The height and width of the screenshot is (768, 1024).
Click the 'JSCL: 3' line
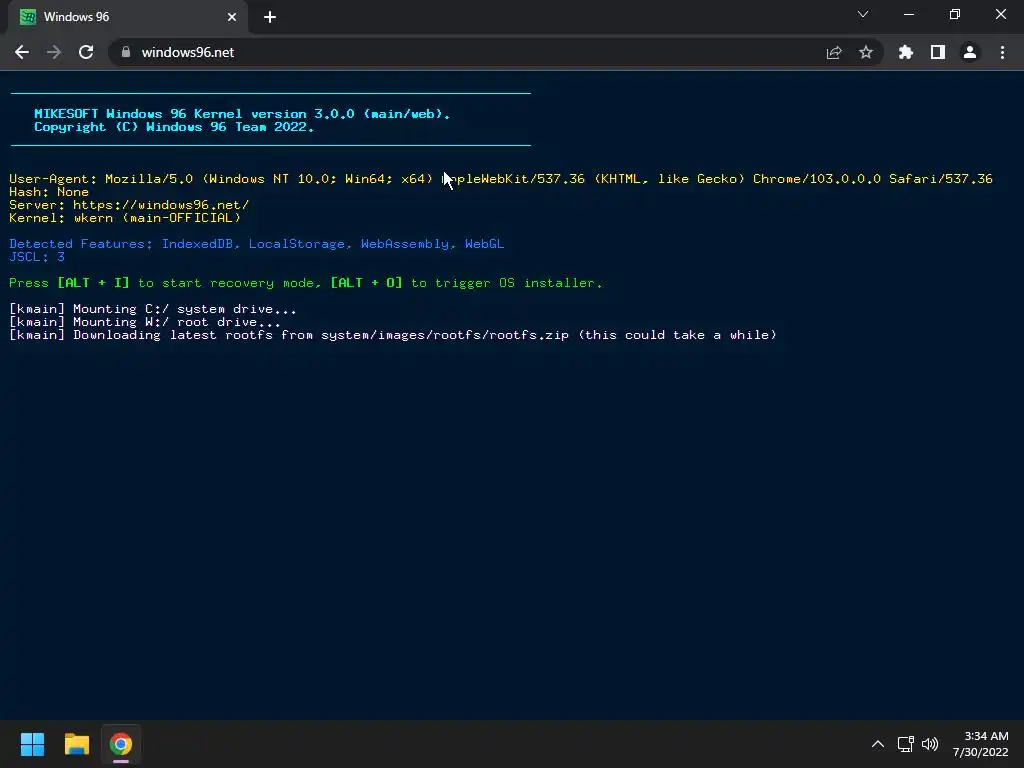pyautogui.click(x=37, y=257)
